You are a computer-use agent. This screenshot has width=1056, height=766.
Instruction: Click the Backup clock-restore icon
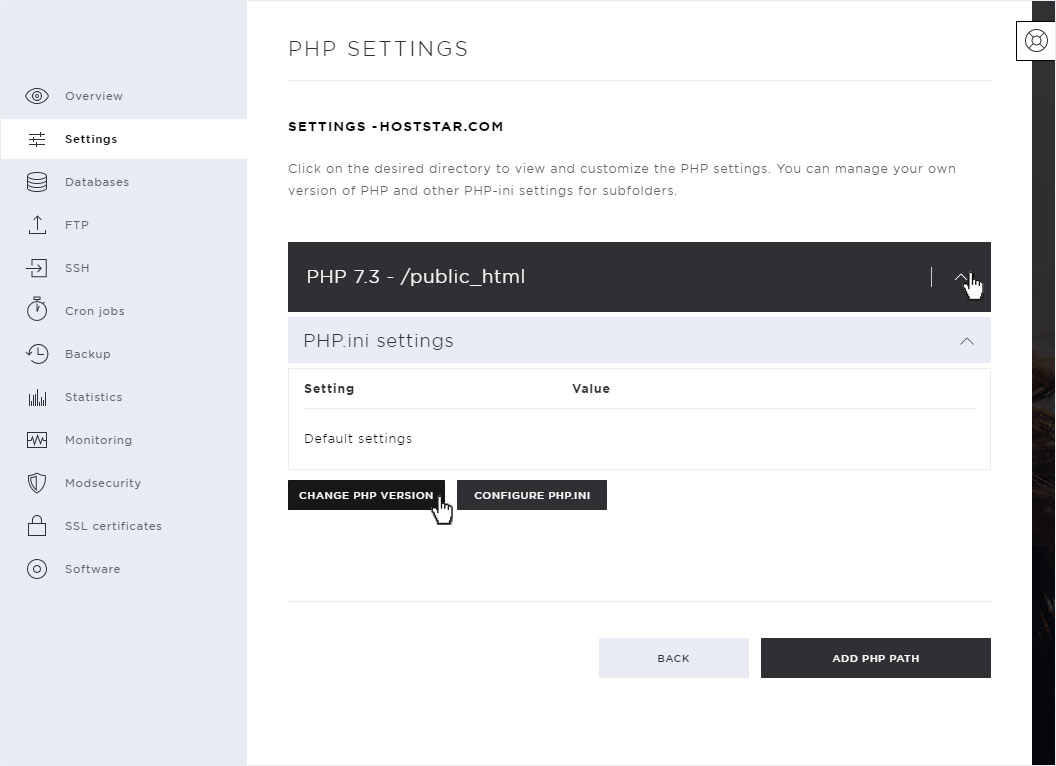(x=37, y=354)
